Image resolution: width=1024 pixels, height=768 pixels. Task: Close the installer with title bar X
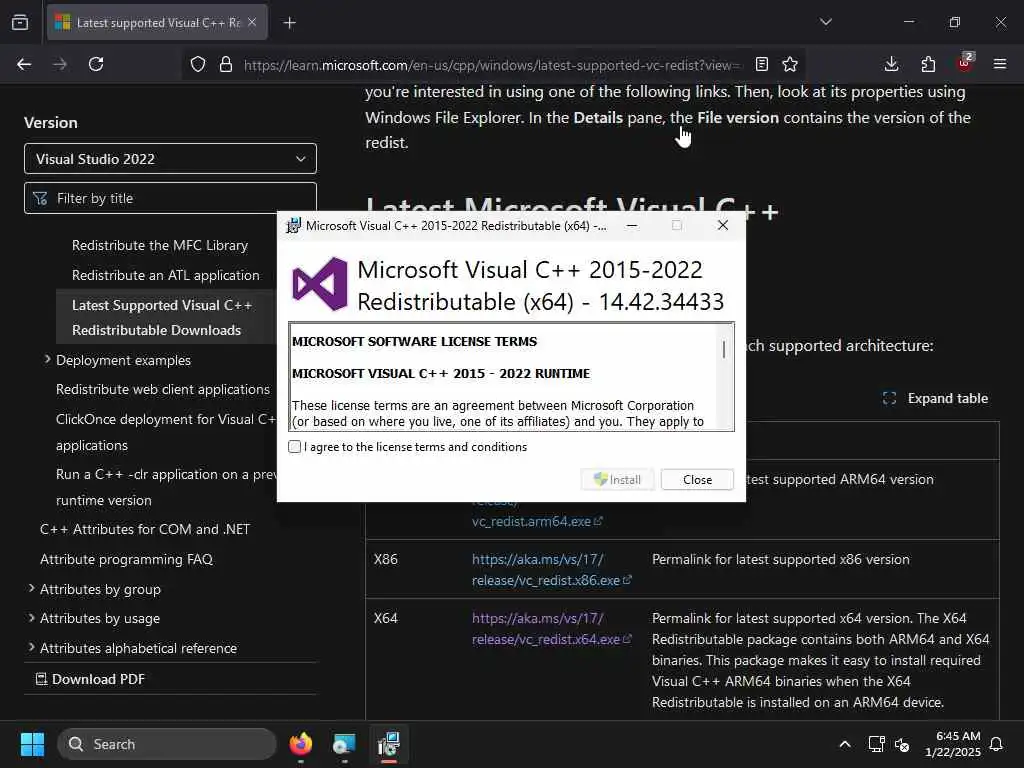(722, 225)
